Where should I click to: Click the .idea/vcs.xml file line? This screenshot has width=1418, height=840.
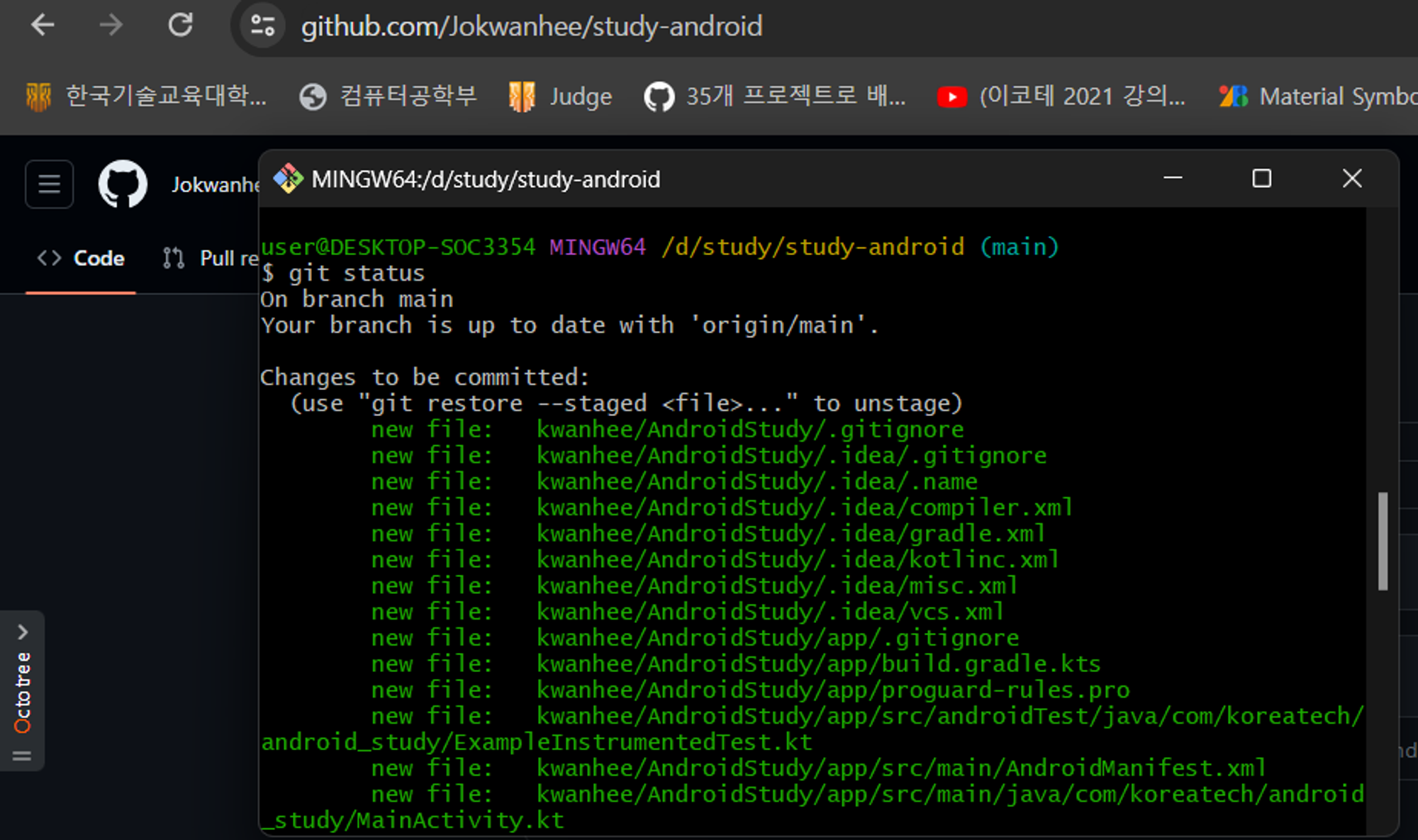[688, 612]
